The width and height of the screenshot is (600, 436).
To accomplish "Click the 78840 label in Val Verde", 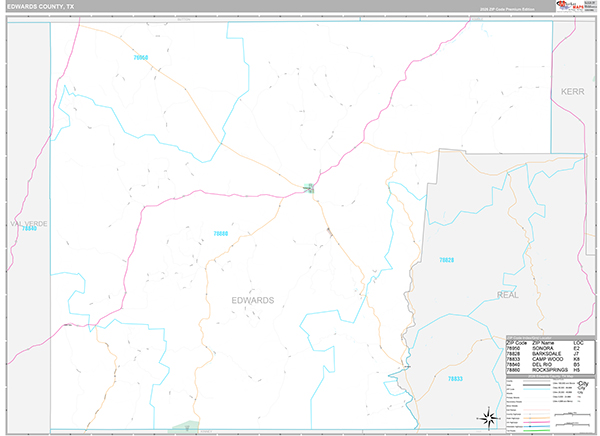I will coord(29,229).
